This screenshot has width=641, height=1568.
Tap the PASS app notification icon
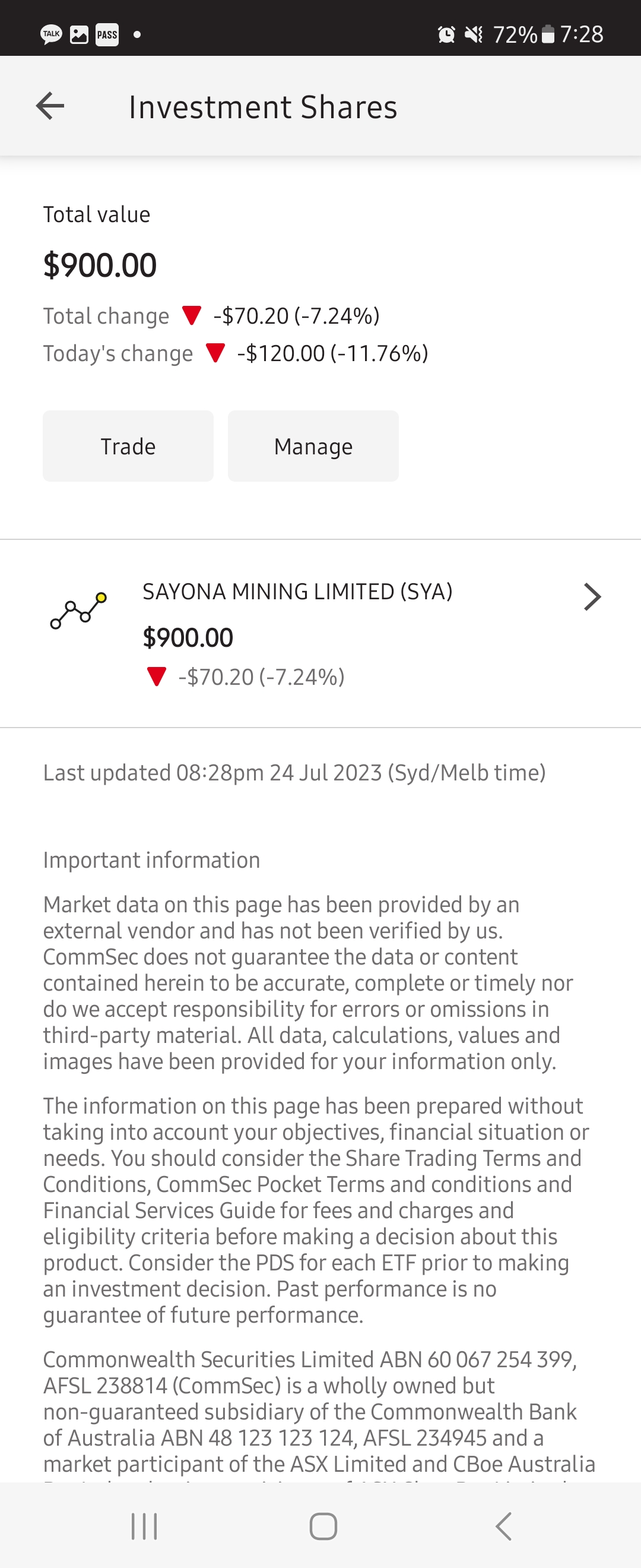tap(107, 34)
